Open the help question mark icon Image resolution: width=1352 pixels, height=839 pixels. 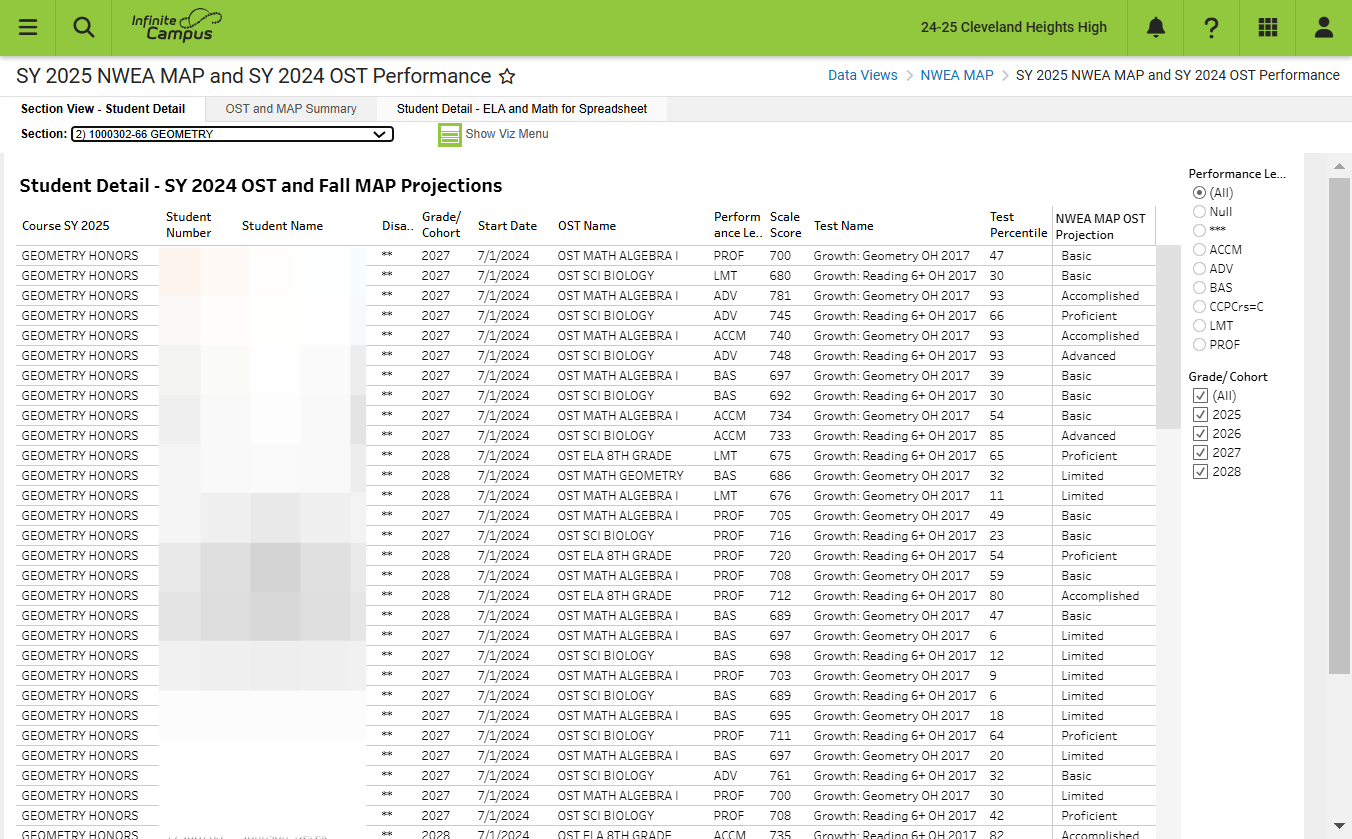coord(1212,27)
